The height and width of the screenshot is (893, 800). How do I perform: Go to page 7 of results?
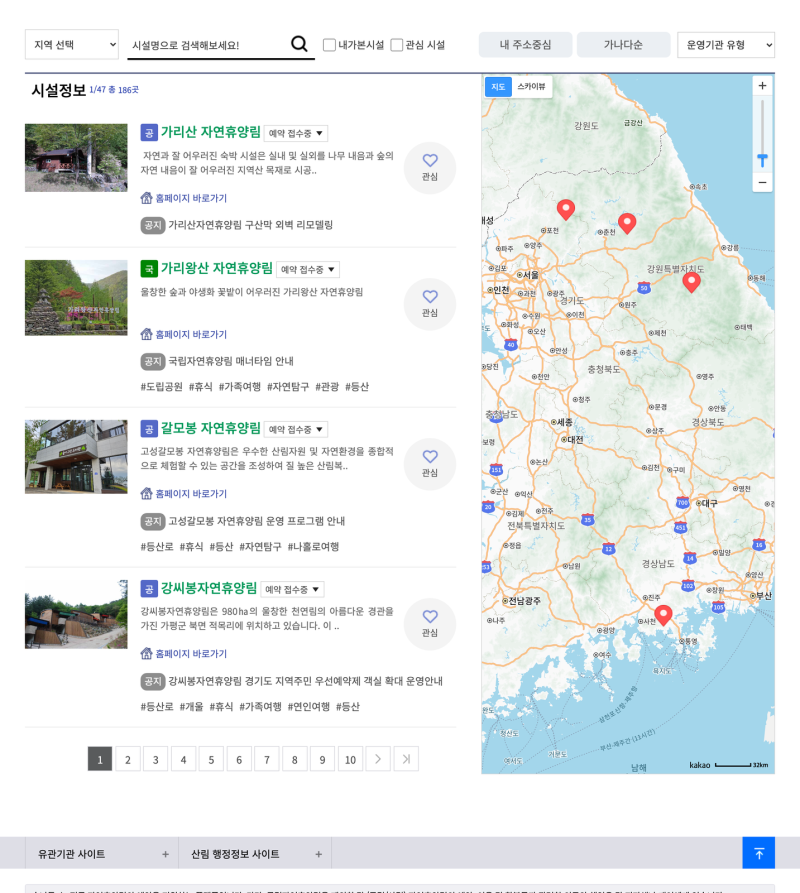[266, 759]
